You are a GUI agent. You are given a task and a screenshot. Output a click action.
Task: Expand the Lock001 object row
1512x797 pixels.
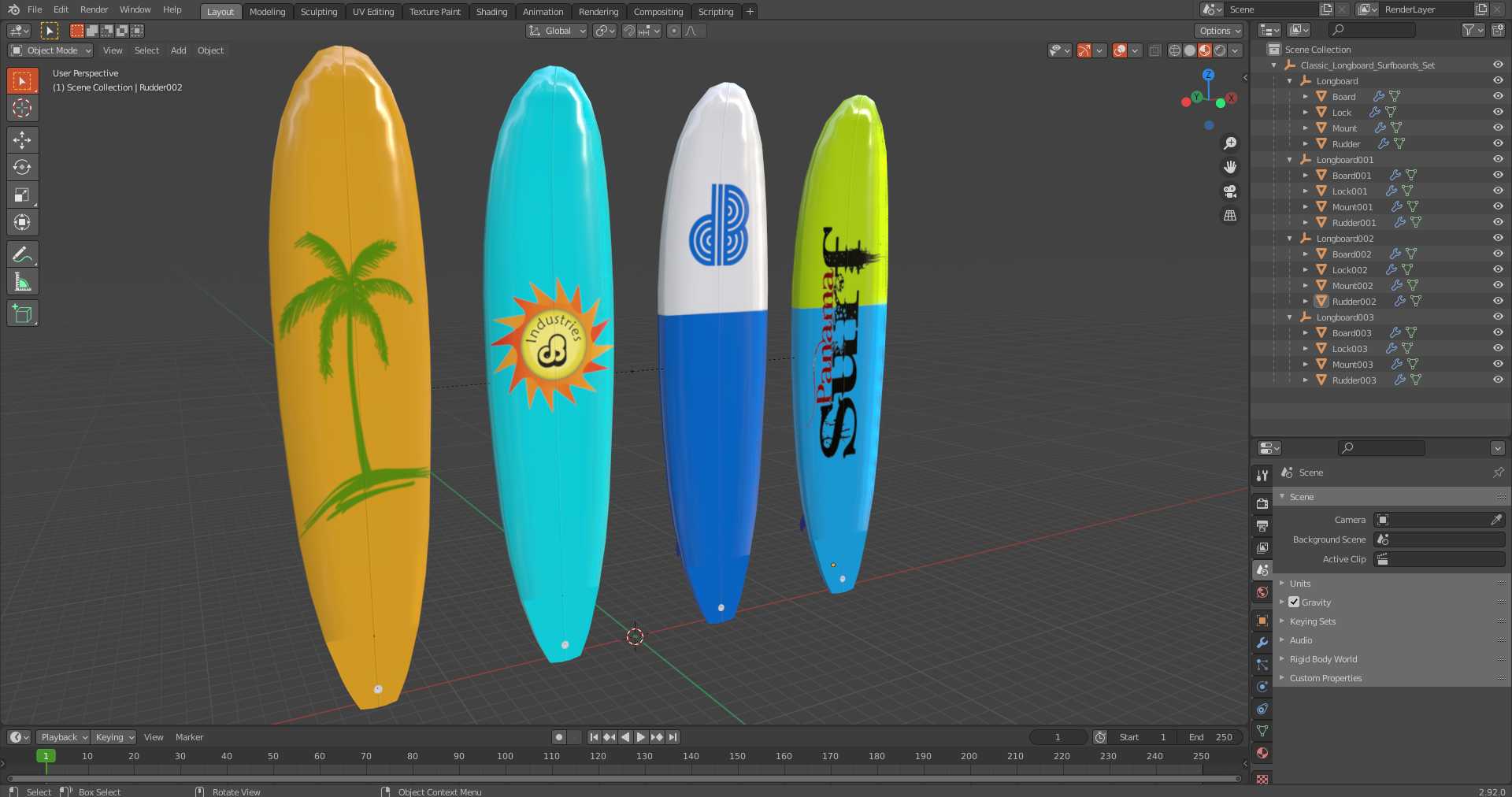pos(1306,191)
